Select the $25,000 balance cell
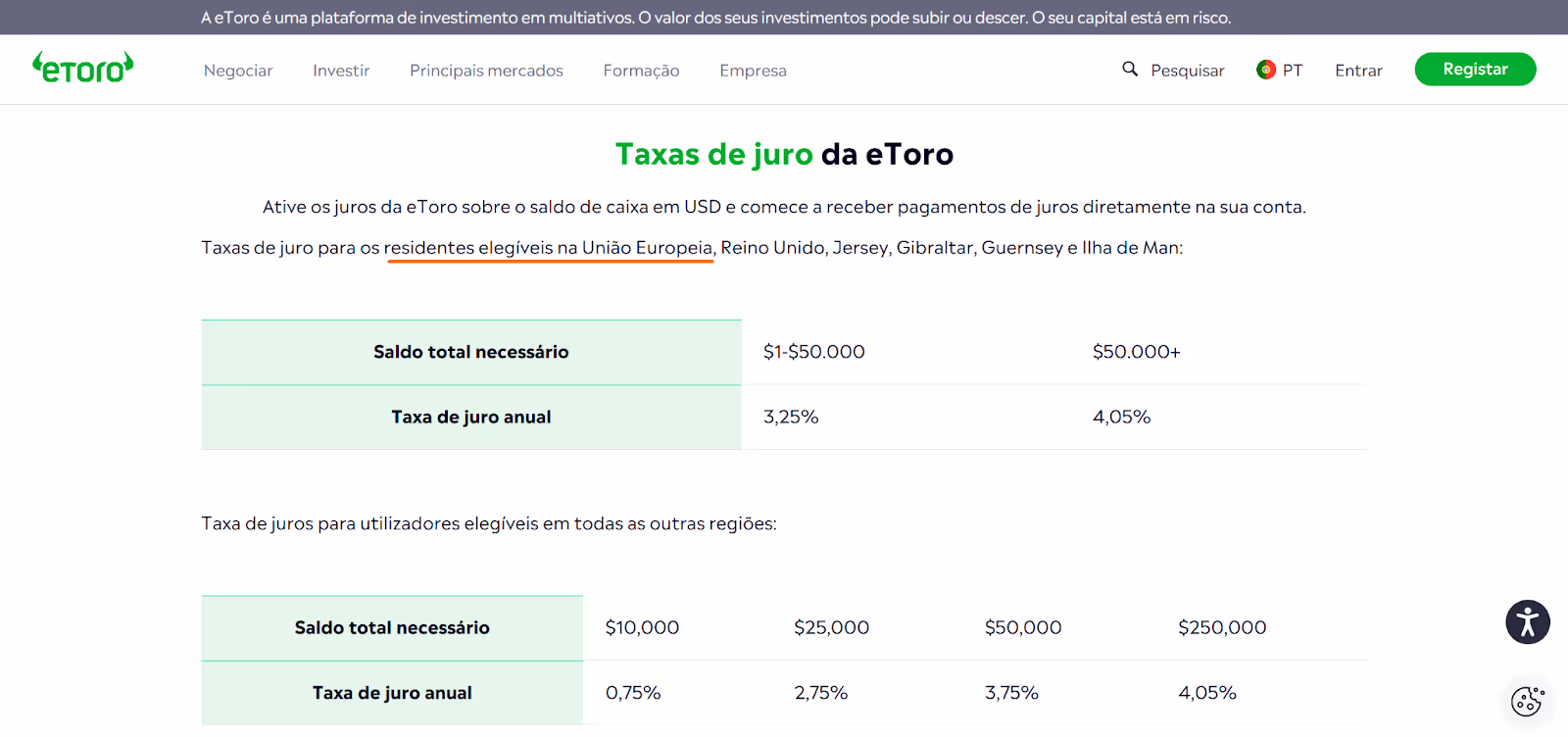This screenshot has width=1568, height=737. pyautogui.click(x=831, y=627)
